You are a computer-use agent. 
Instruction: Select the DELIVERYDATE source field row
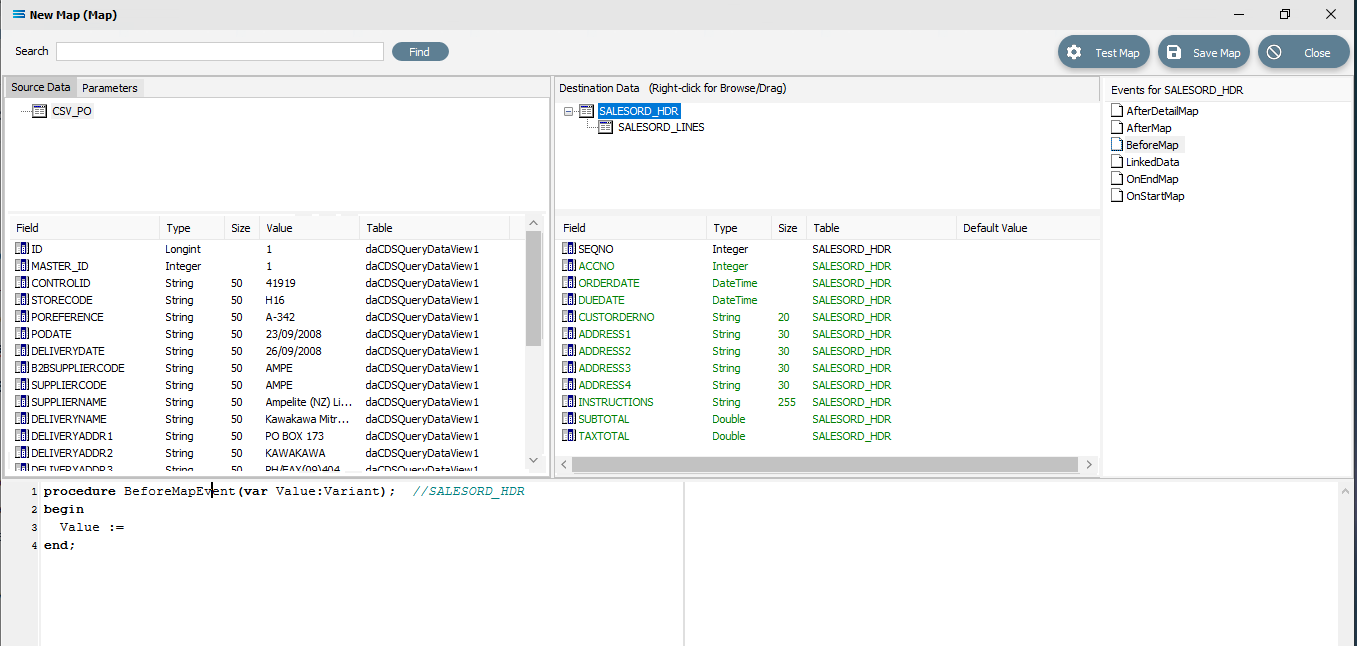tap(267, 351)
